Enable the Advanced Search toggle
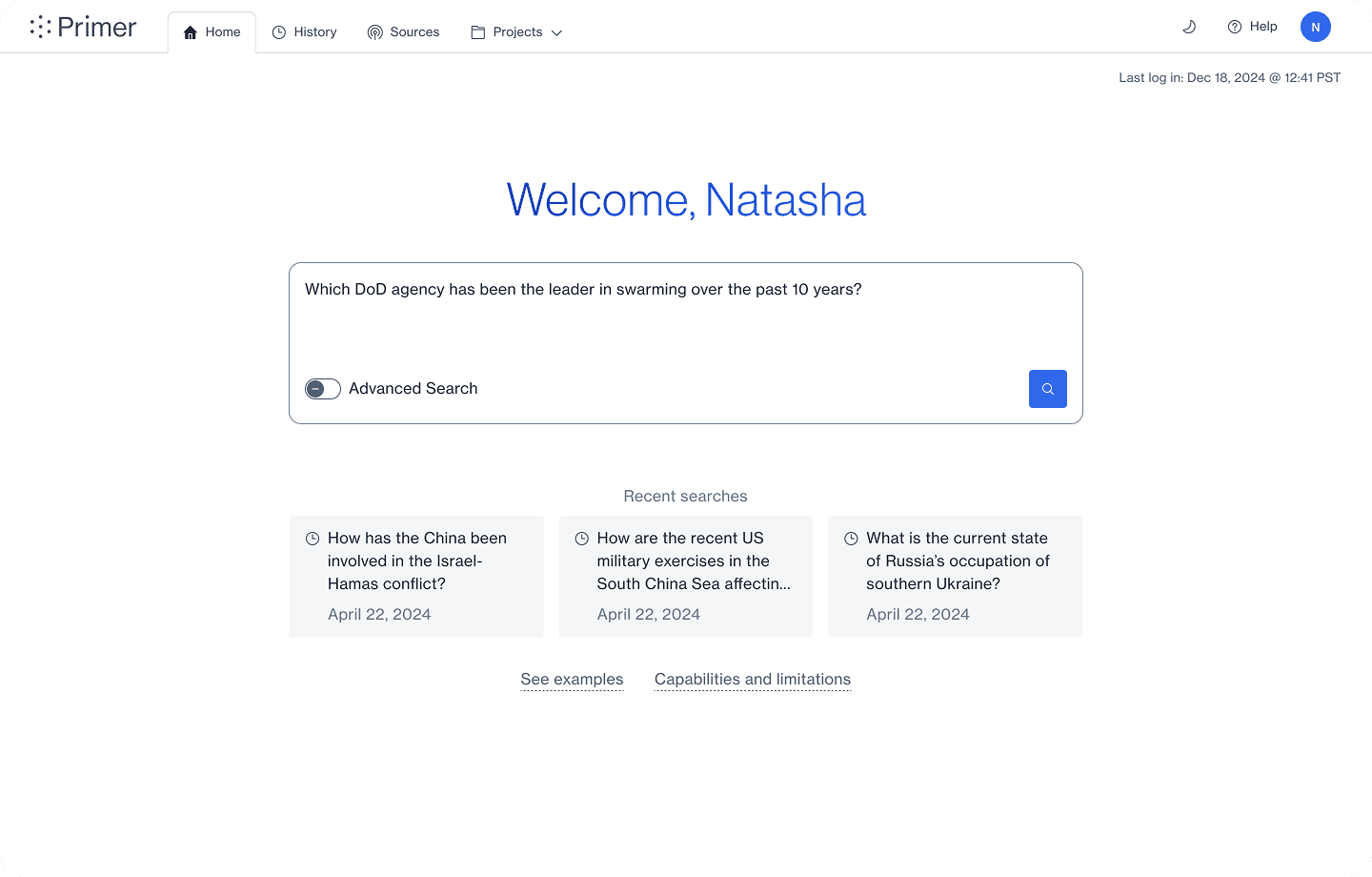 click(x=323, y=389)
